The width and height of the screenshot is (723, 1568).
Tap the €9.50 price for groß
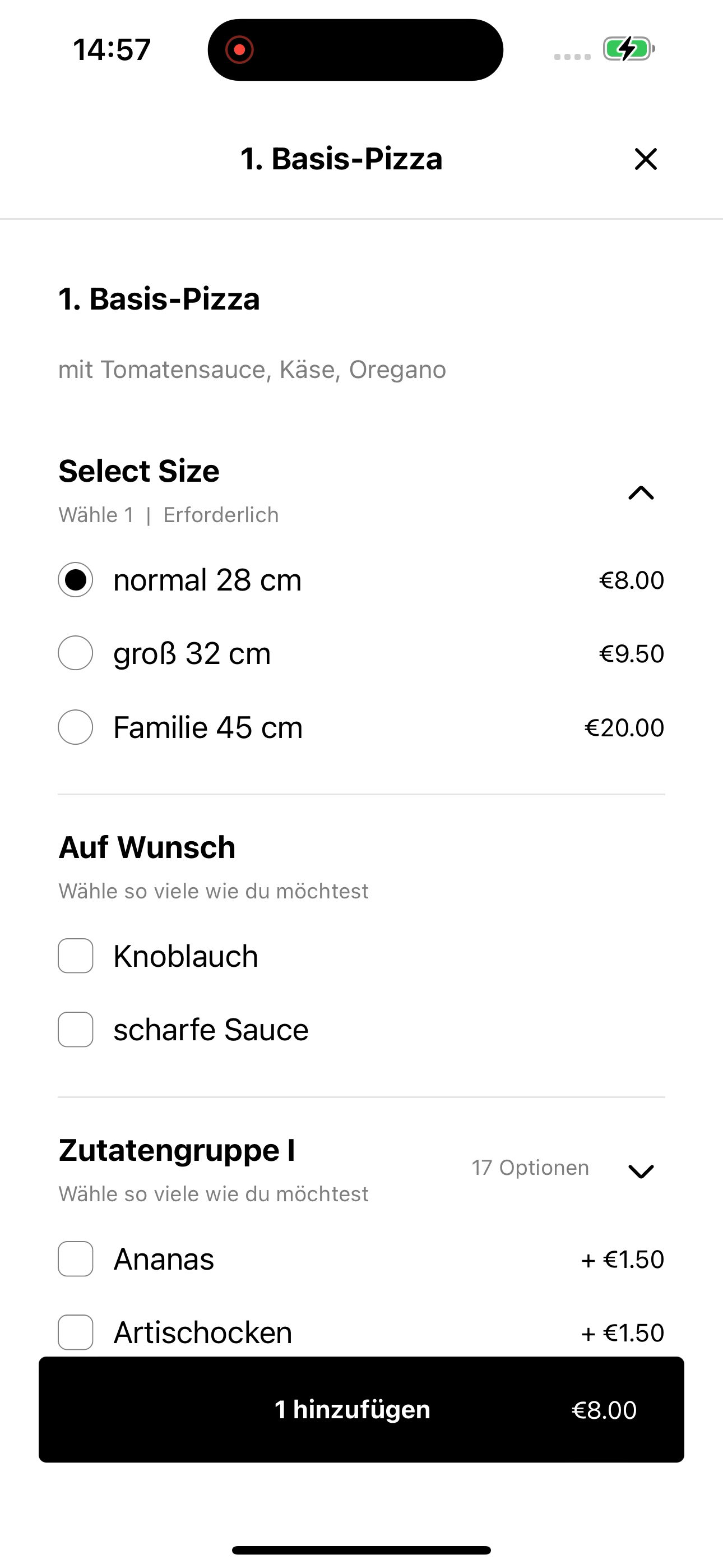(x=632, y=653)
